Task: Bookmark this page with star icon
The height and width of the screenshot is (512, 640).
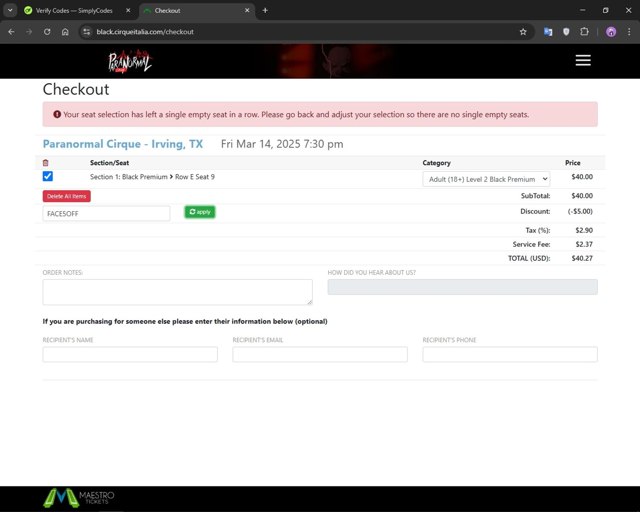Action: pyautogui.click(x=523, y=32)
